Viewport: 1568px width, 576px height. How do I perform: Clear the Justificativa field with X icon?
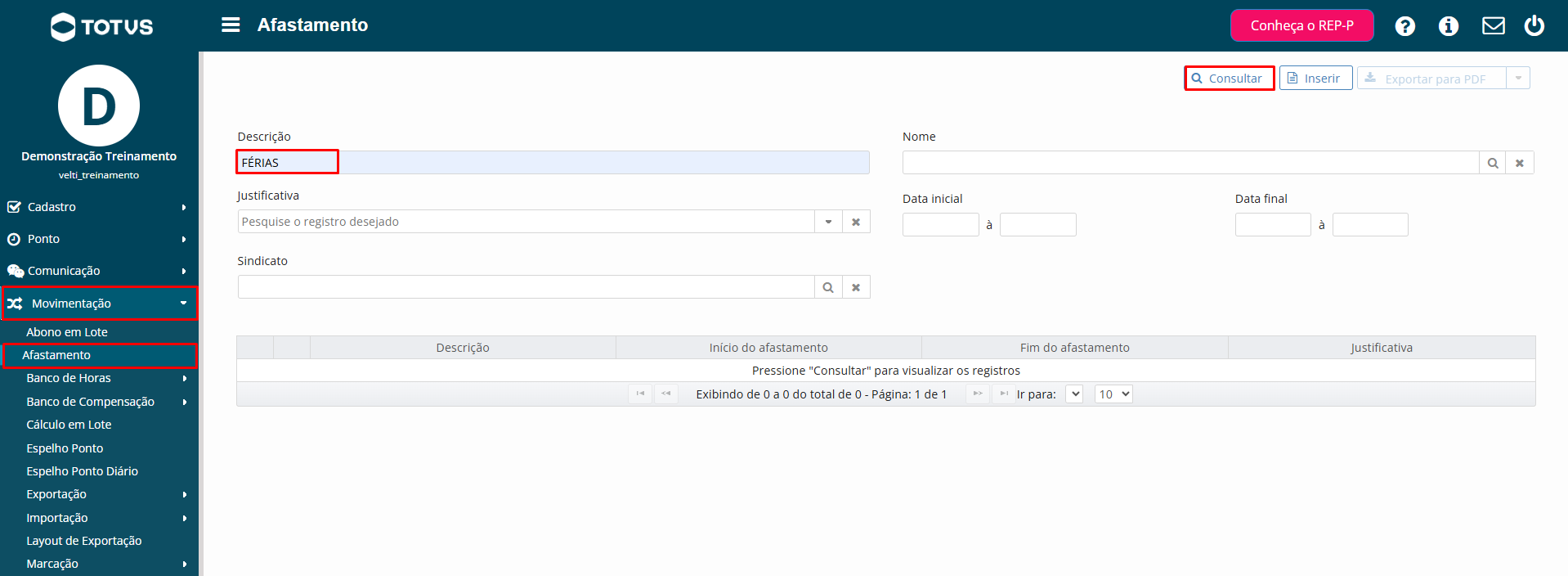(x=856, y=222)
